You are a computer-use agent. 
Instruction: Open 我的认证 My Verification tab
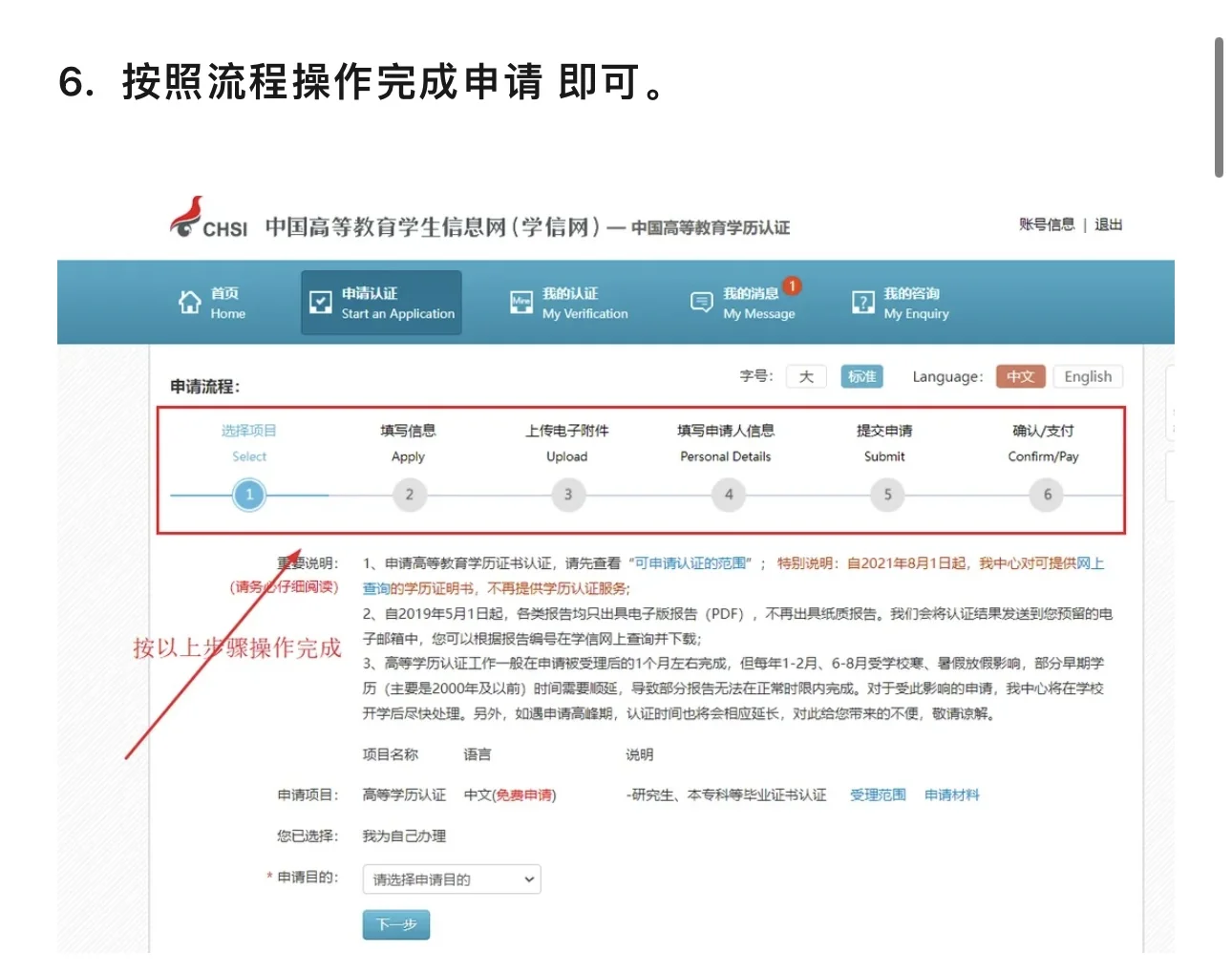coord(569,303)
